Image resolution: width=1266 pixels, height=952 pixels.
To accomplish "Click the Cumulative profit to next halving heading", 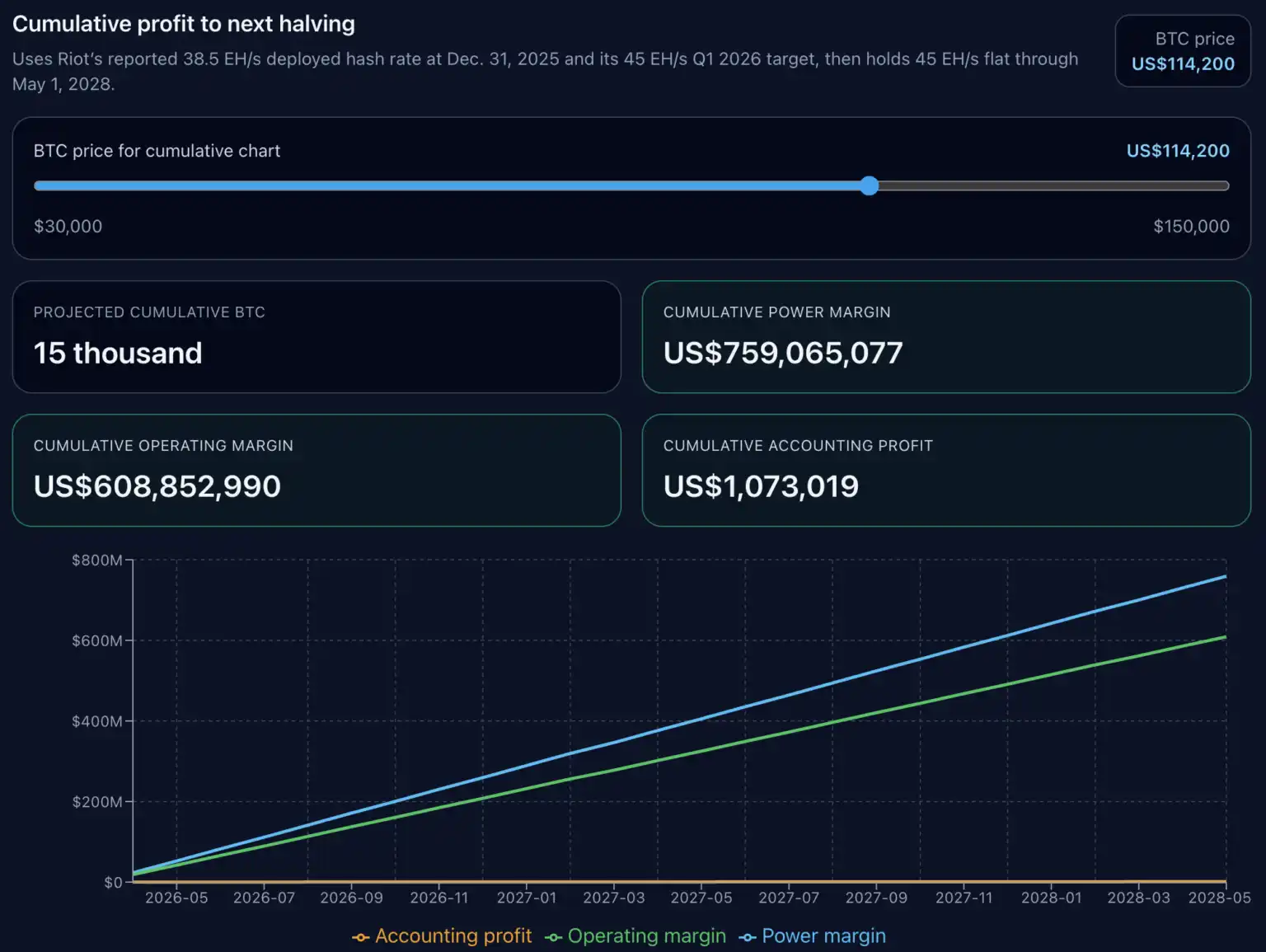I will (x=184, y=24).
